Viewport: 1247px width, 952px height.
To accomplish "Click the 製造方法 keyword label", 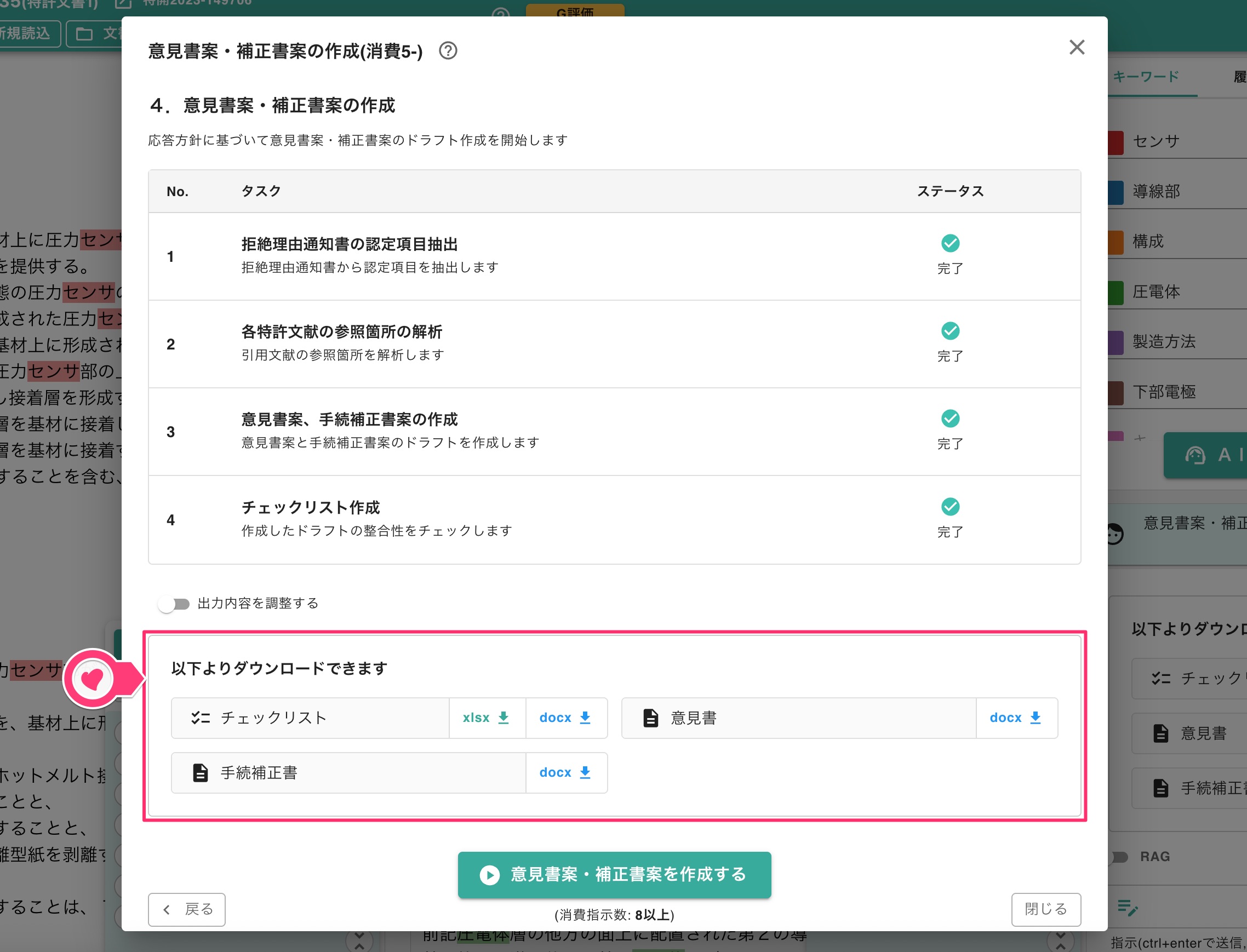I will [1164, 342].
